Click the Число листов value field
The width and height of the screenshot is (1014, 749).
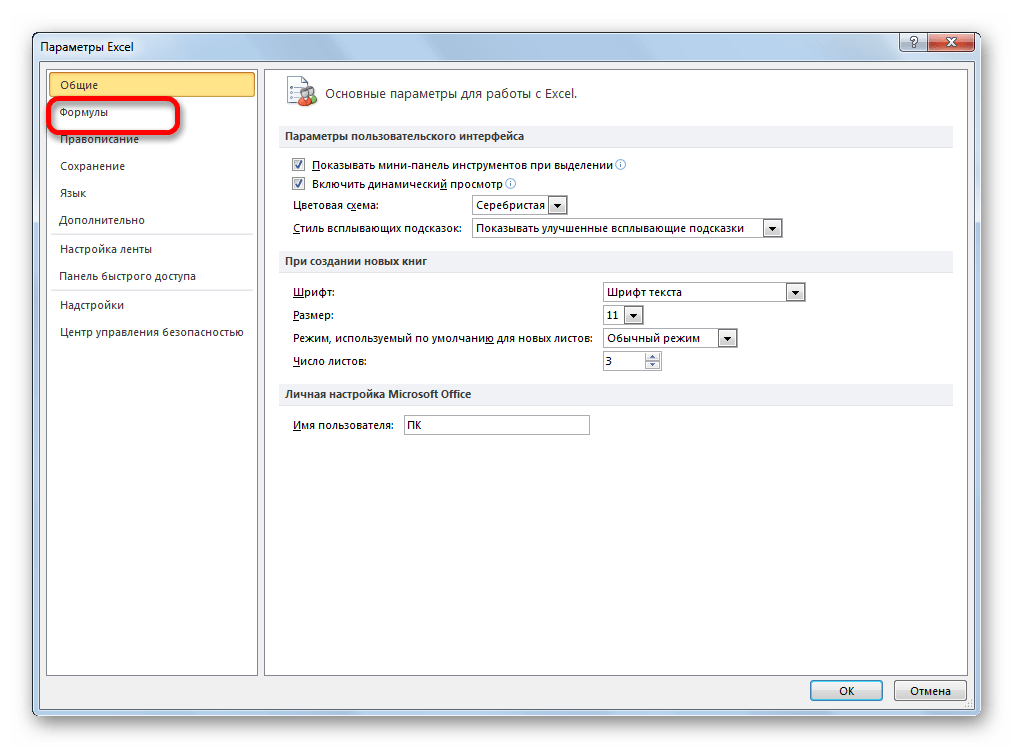624,361
